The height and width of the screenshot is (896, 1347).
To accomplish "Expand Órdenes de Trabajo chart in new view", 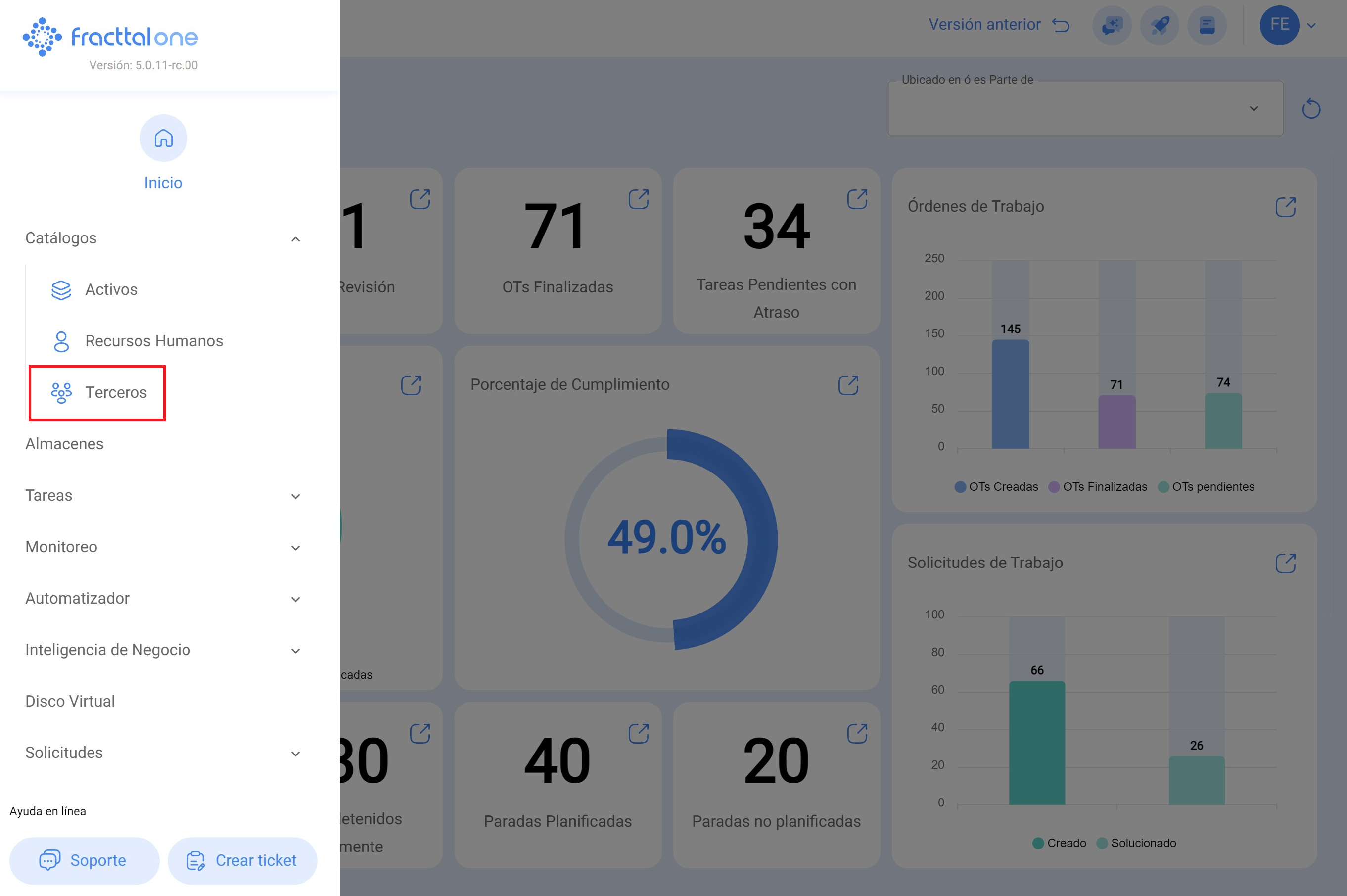I will click(1285, 207).
